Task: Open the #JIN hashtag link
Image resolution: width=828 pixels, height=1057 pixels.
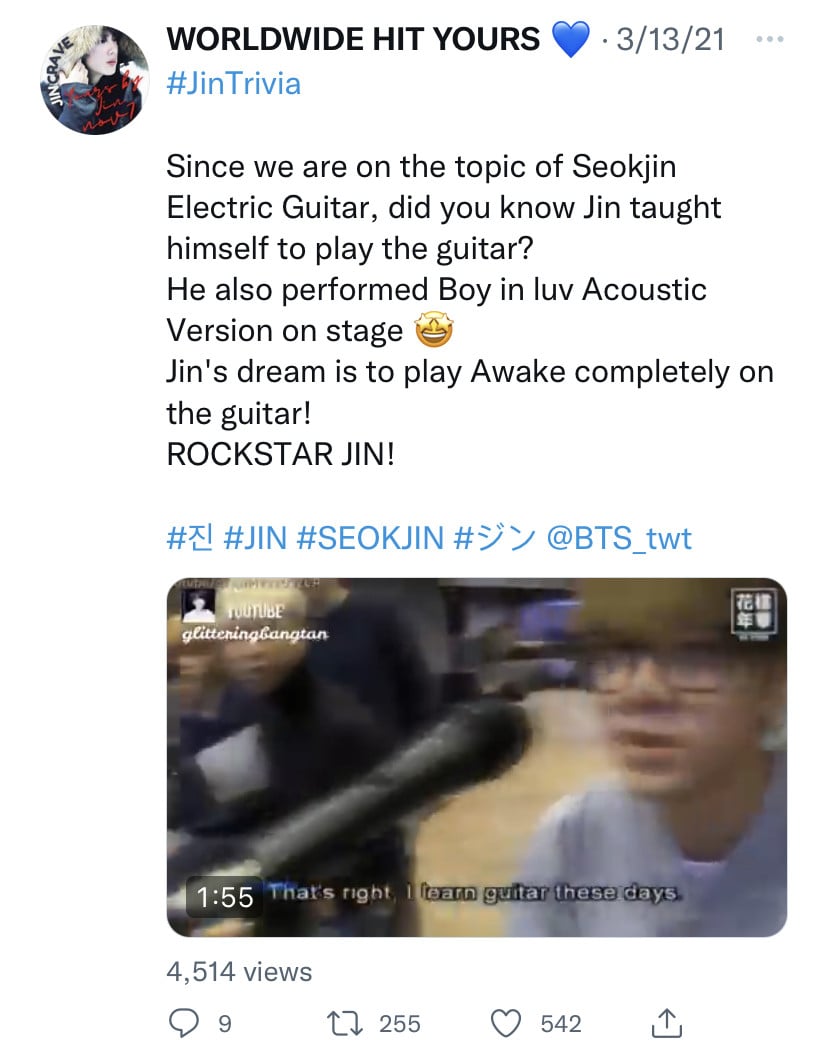Action: (255, 538)
